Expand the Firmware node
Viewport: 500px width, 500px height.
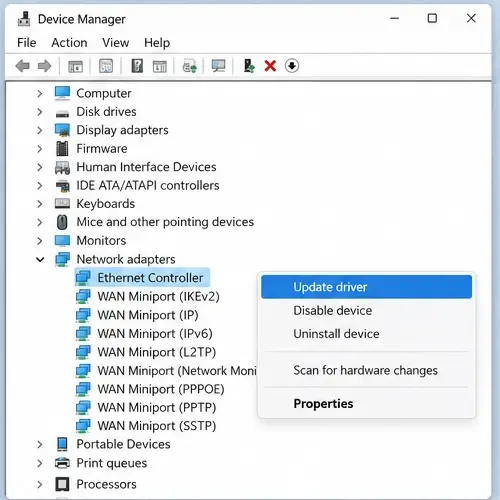point(40,149)
